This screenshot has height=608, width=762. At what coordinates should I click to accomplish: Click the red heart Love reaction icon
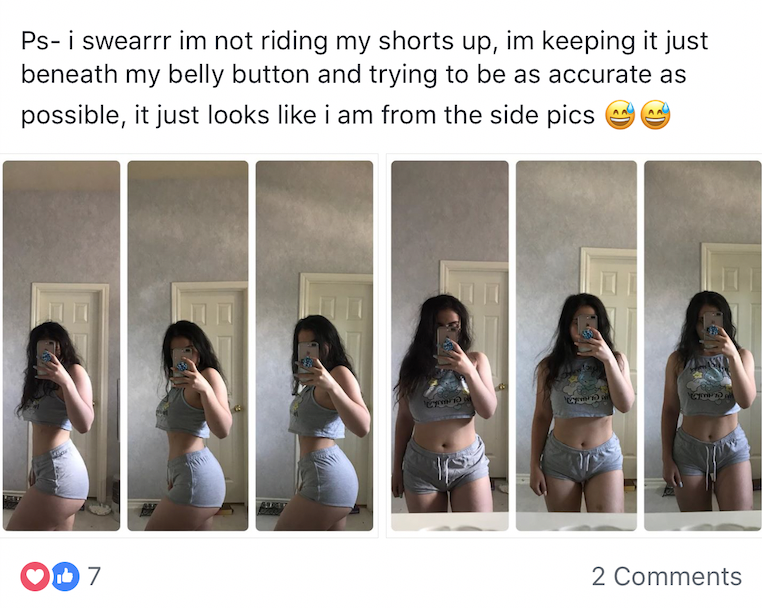(35, 576)
